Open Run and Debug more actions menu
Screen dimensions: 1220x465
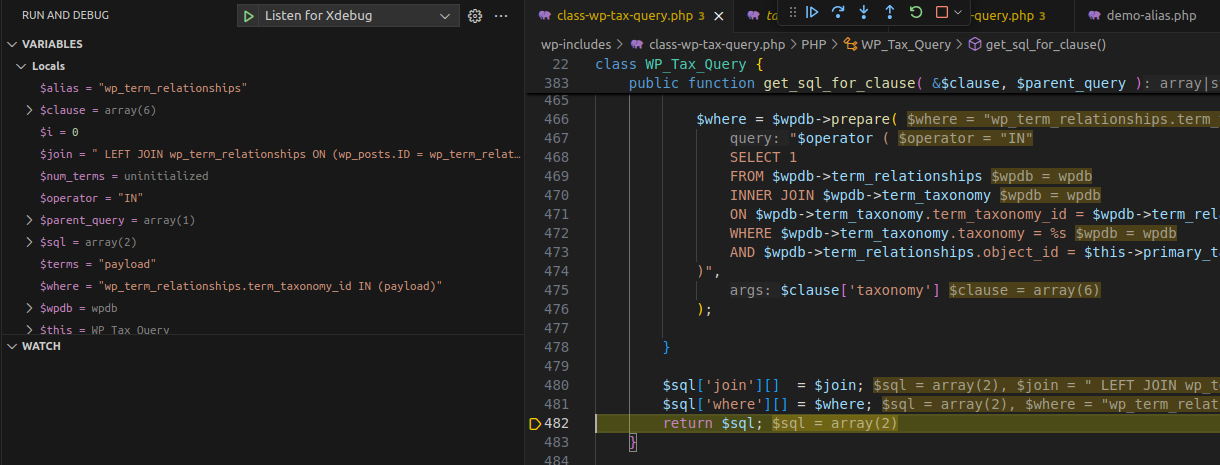tap(502, 16)
